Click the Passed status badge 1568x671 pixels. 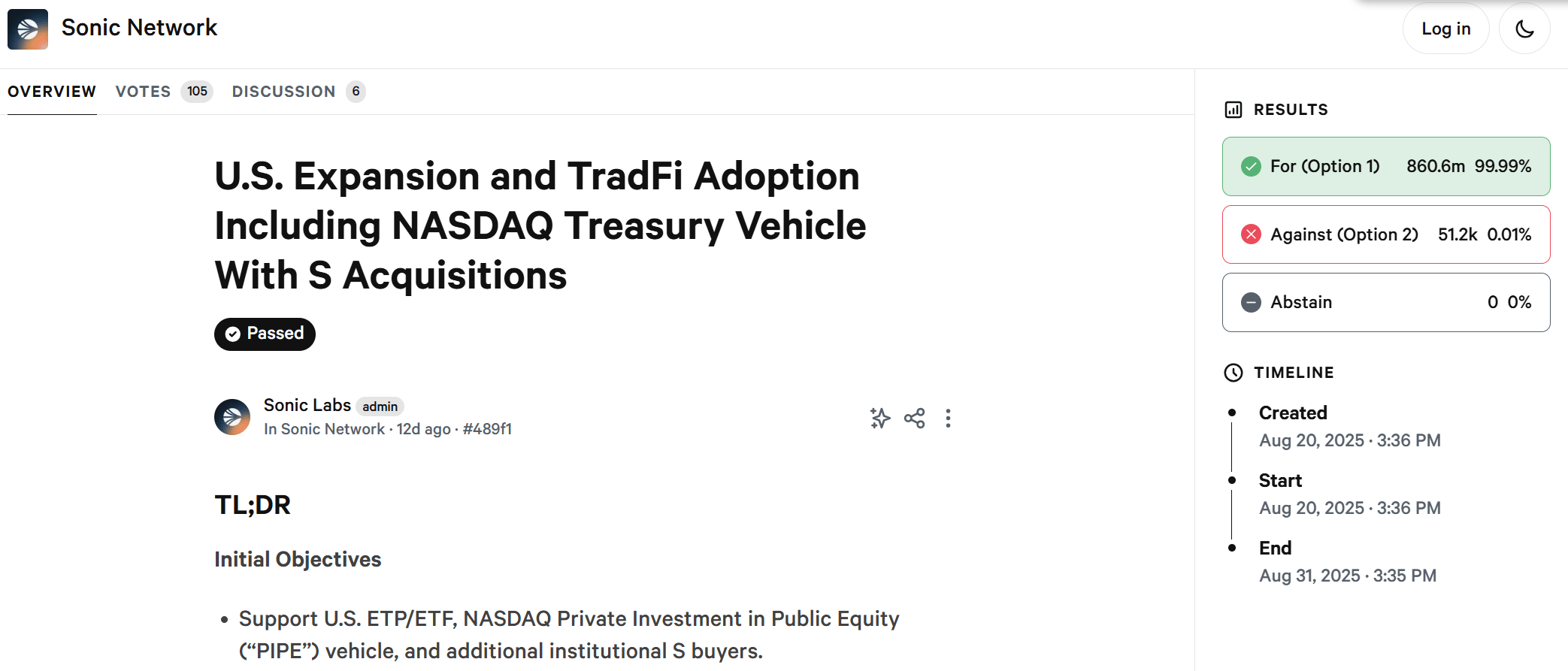pyautogui.click(x=265, y=334)
